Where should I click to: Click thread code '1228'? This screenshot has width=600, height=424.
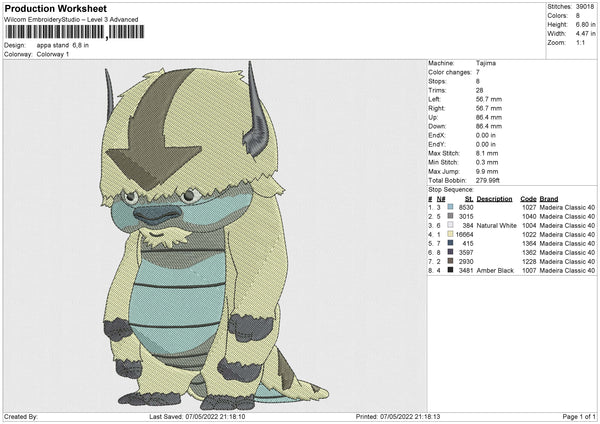click(529, 262)
